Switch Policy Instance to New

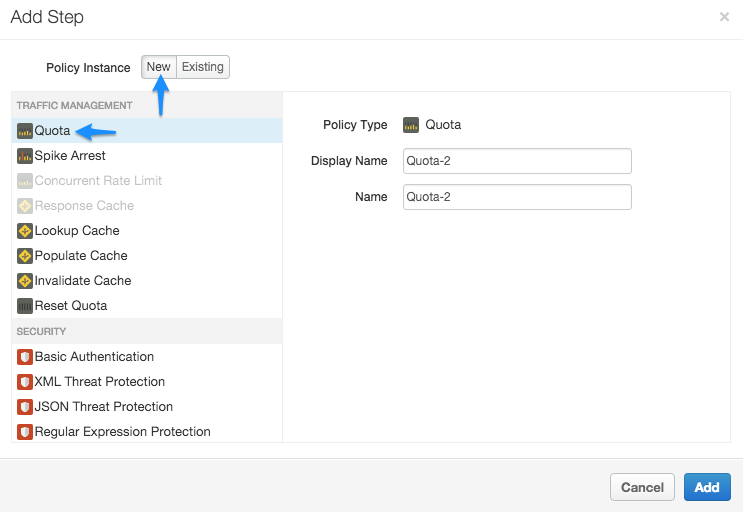click(x=159, y=67)
